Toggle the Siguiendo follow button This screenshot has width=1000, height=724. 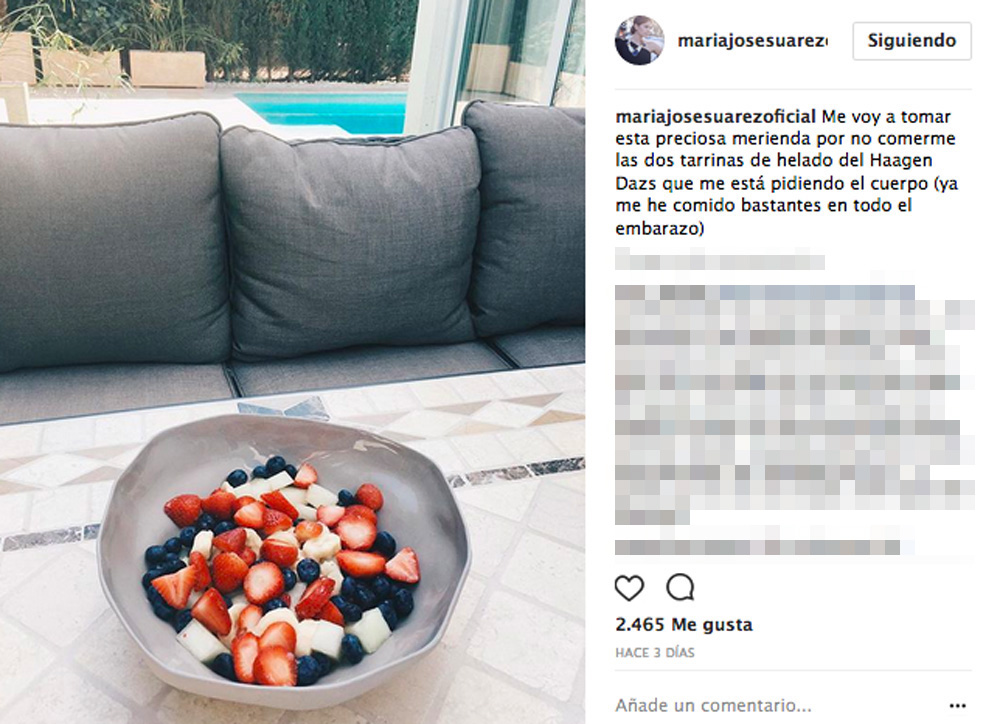click(x=912, y=41)
